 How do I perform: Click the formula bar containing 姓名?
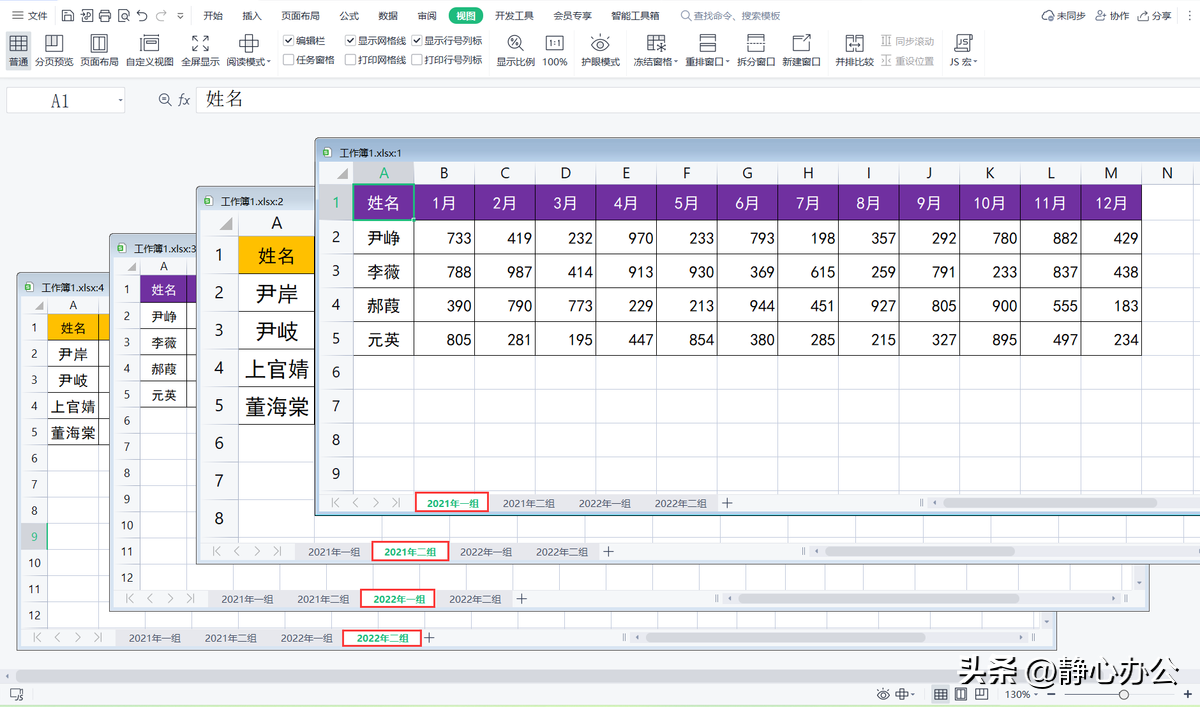pos(697,100)
